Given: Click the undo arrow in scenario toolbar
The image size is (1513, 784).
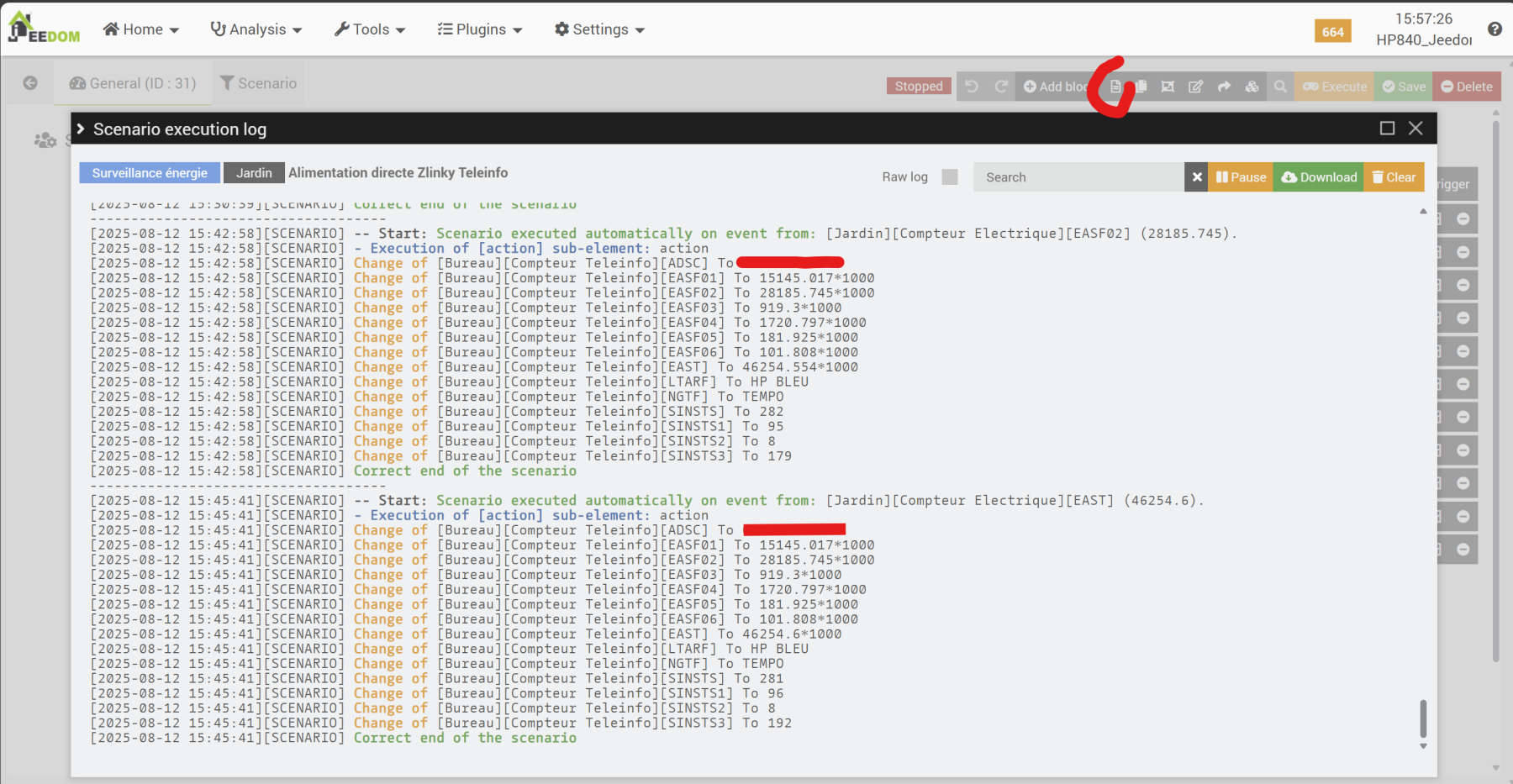Looking at the screenshot, I should click(x=972, y=87).
